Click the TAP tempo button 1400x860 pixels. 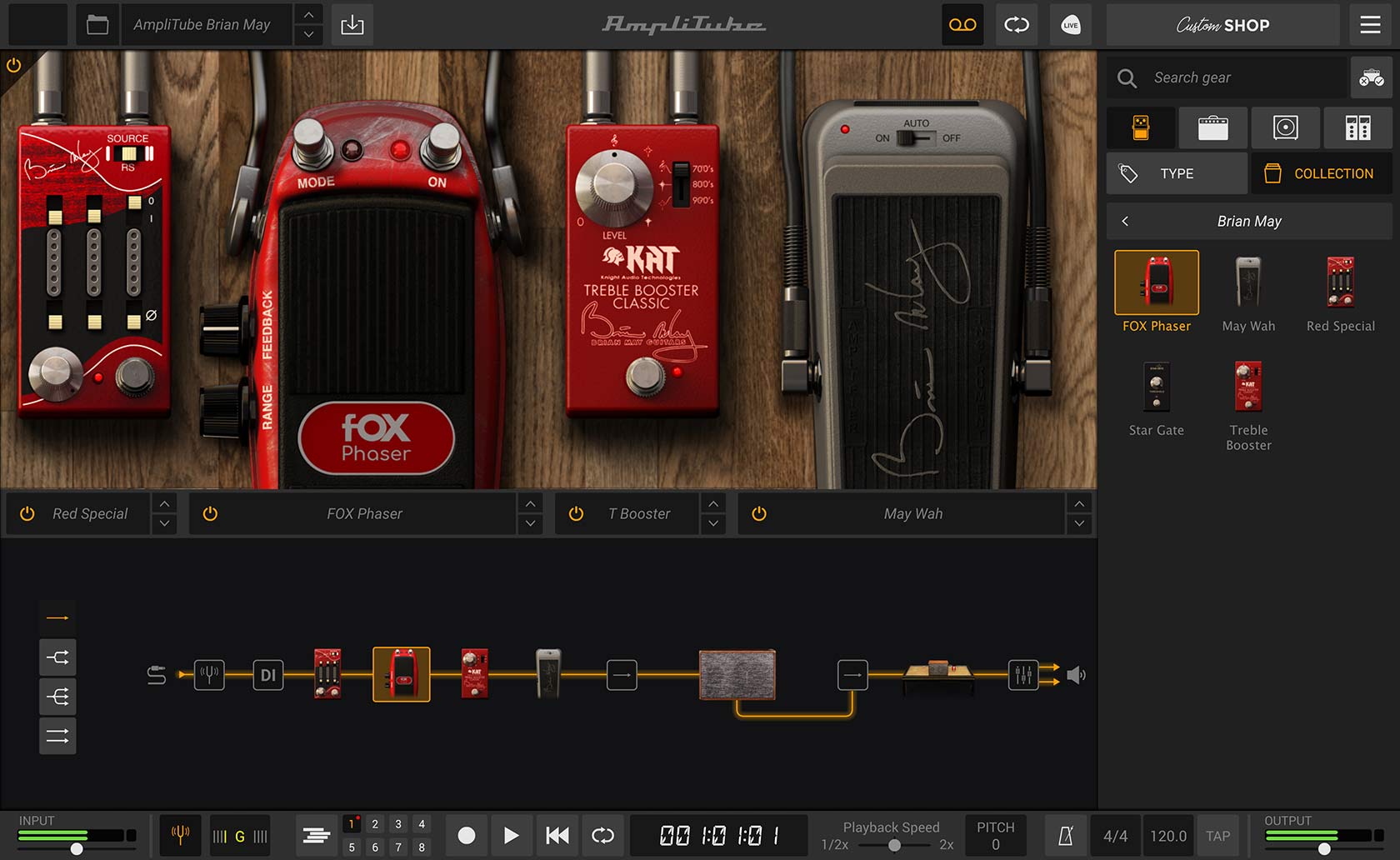click(x=1217, y=836)
